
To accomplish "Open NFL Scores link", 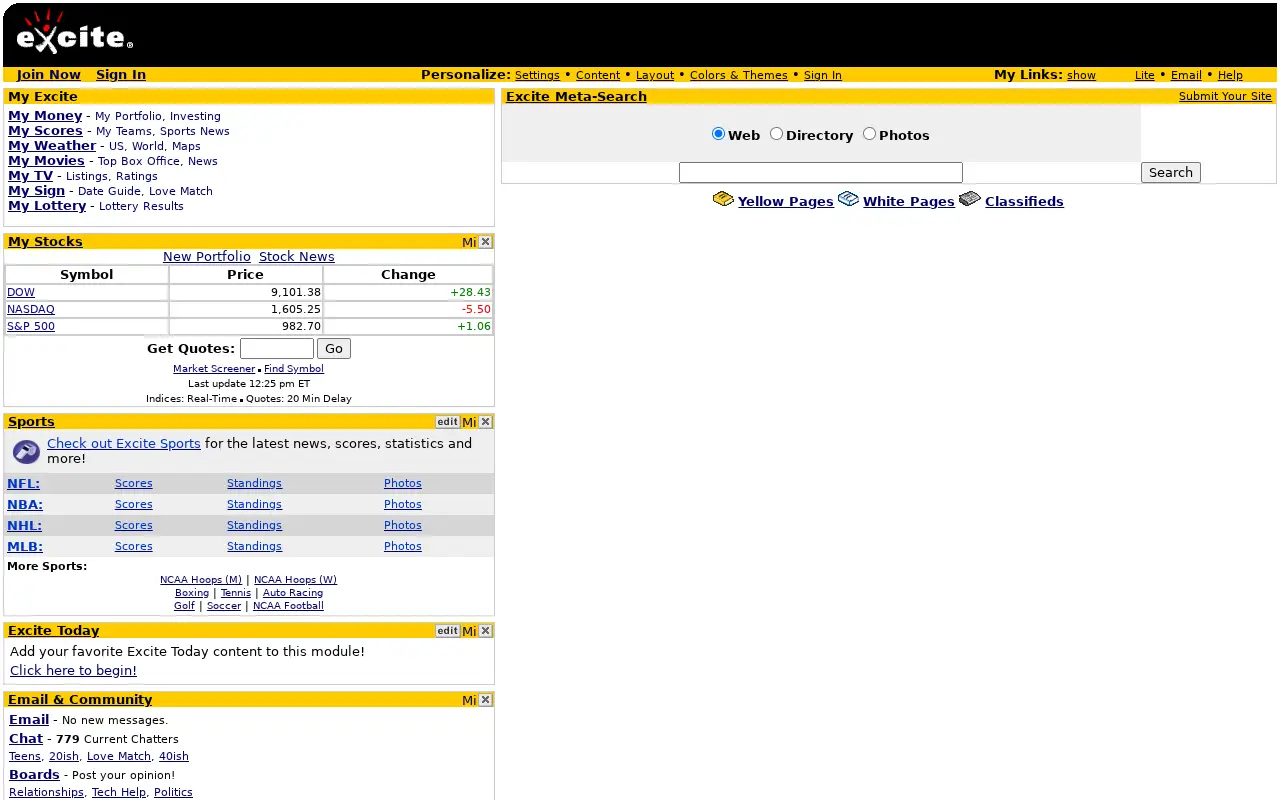I will click(134, 484).
